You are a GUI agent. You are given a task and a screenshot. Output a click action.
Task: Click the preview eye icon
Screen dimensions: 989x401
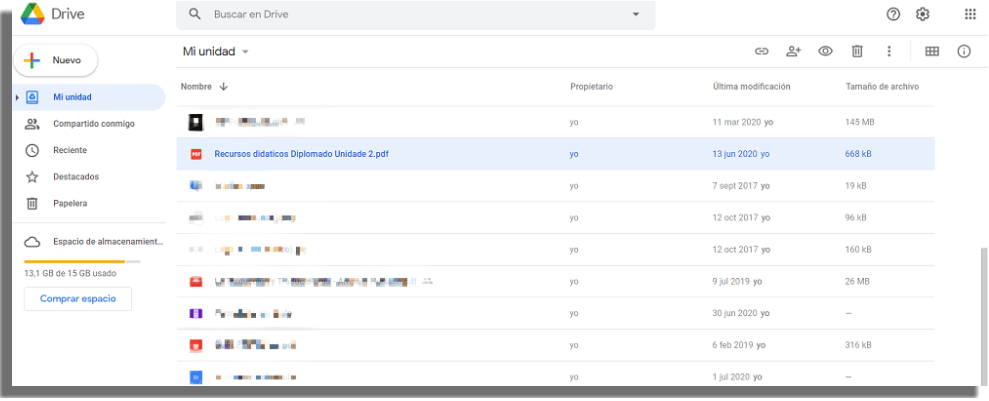pos(826,52)
